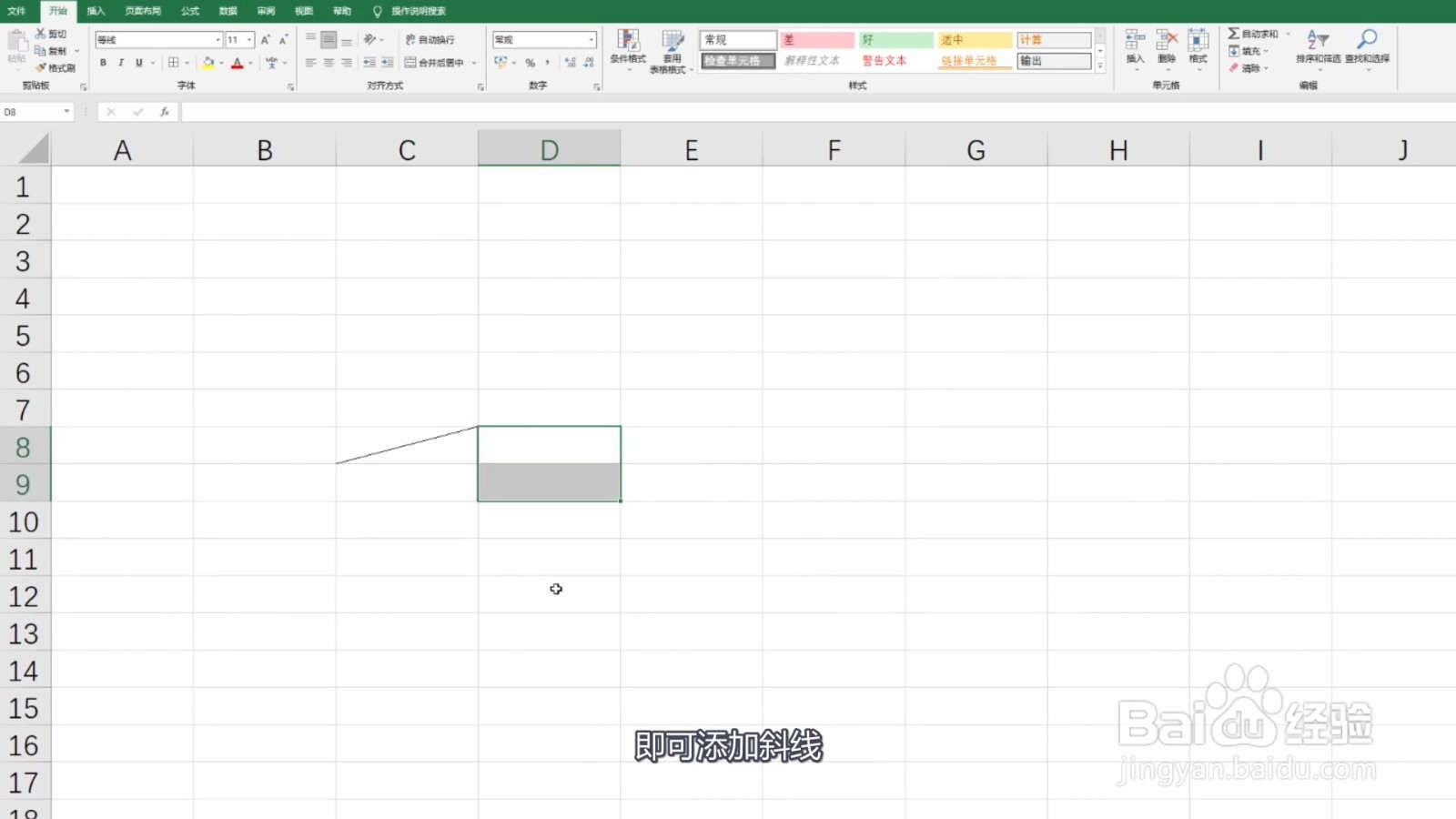Apply the 差 (Bad) cell style
This screenshot has width=1456, height=819.
click(817, 40)
